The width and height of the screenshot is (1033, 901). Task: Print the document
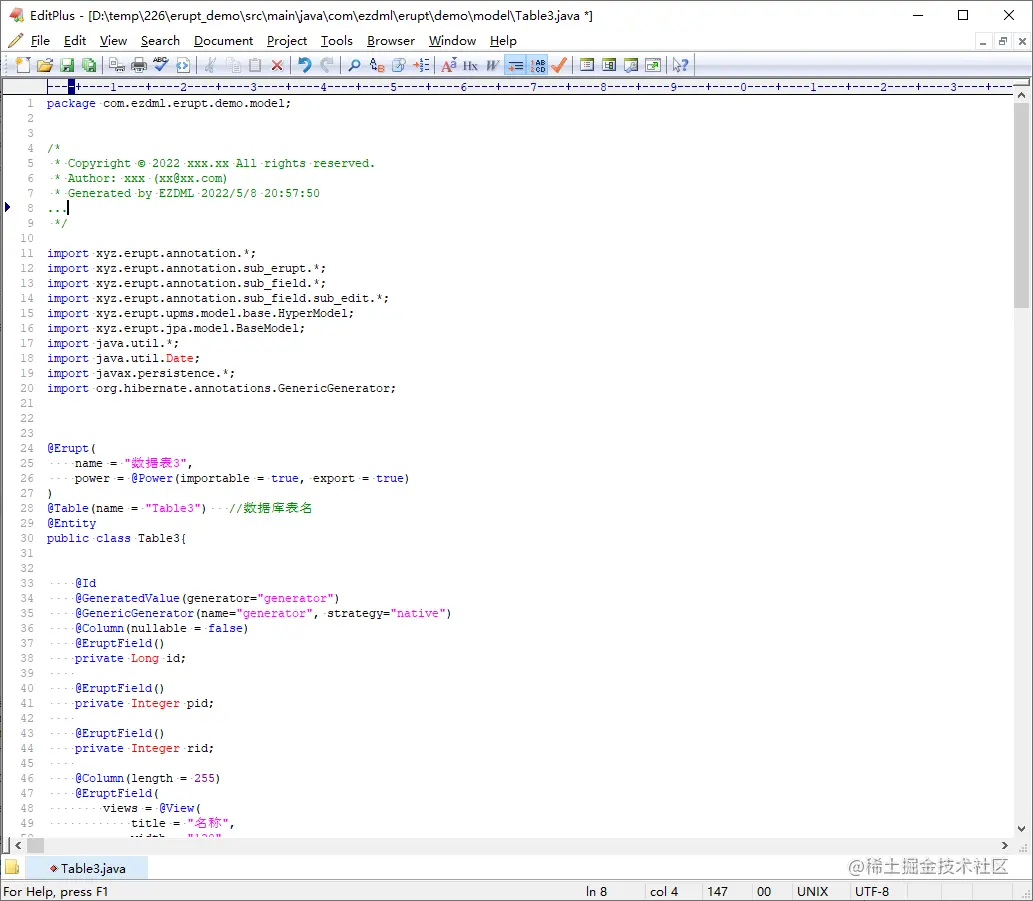[139, 65]
